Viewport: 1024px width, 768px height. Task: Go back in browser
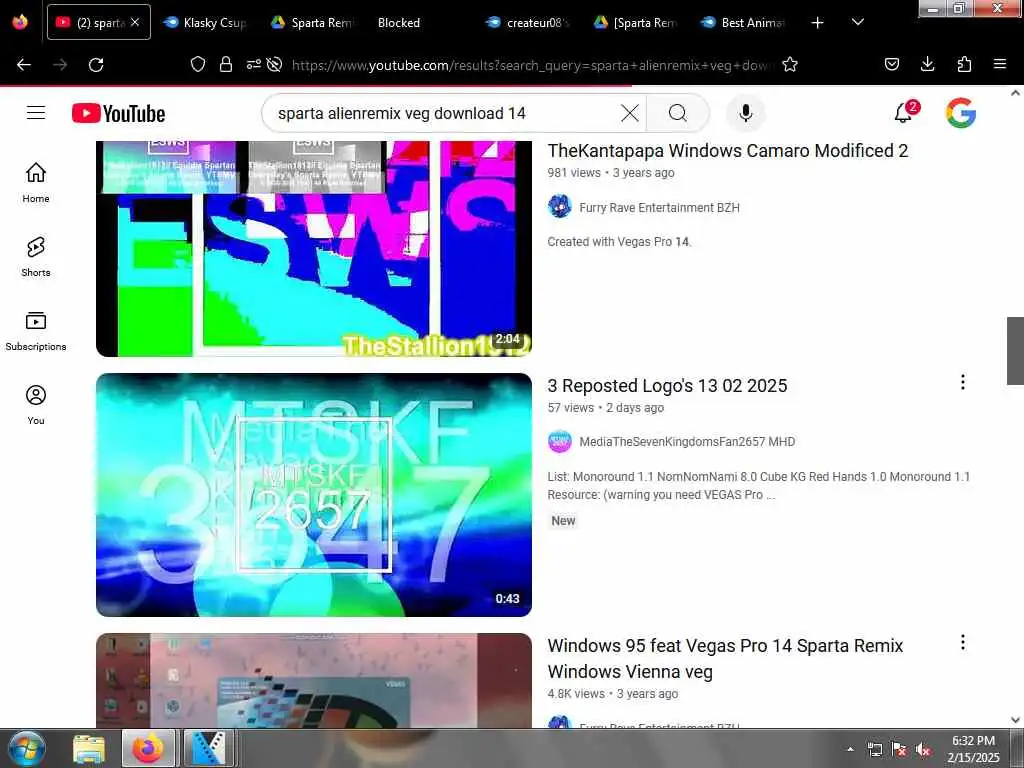24,65
